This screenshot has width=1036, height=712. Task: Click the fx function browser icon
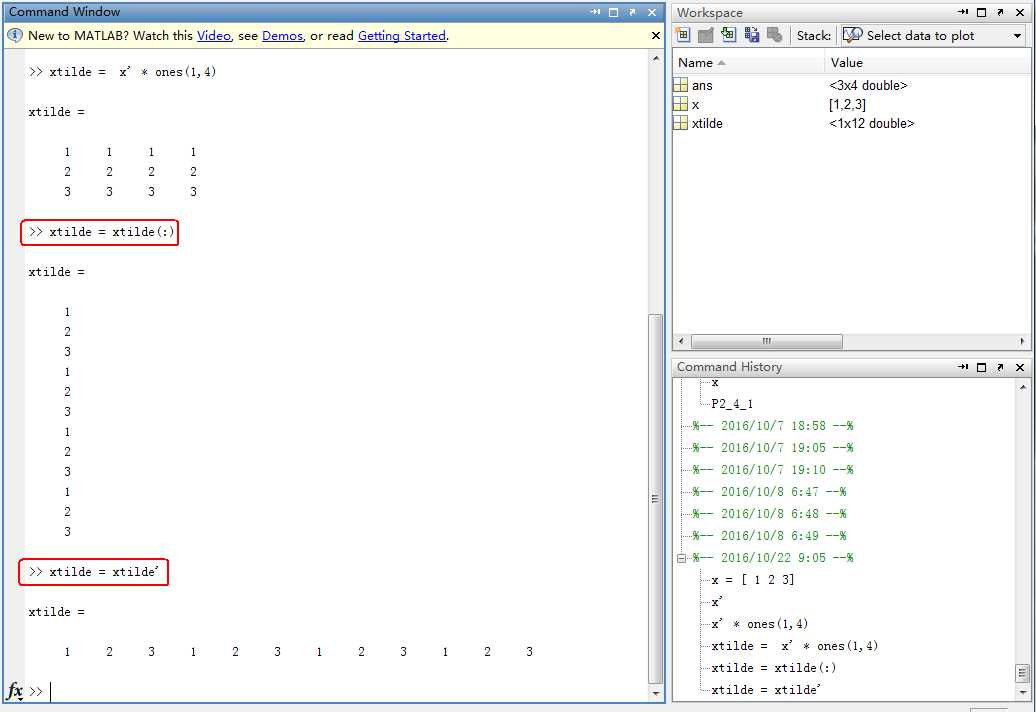(15, 691)
